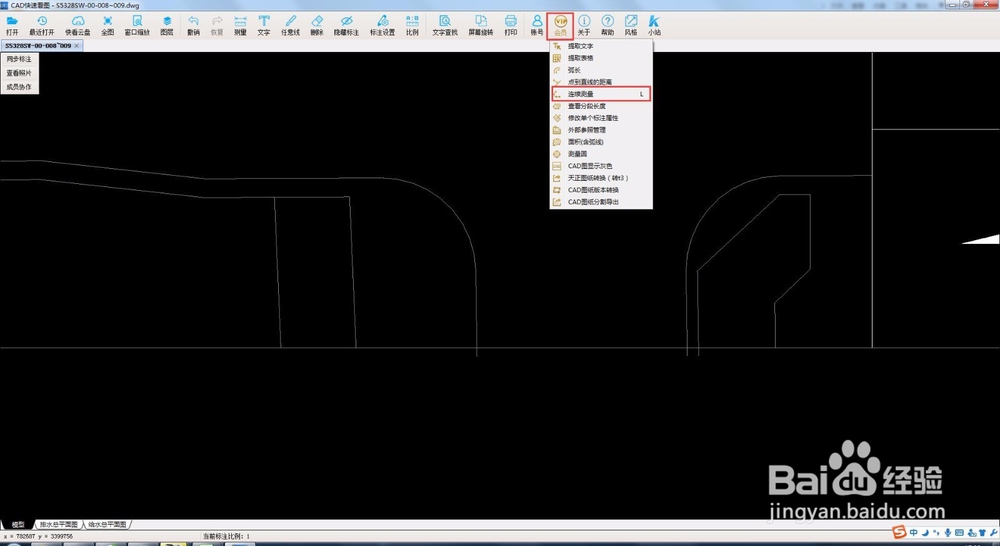Viewport: 1000px width, 546px height.
Task: Click the 同步标注 button
Action: pyautogui.click(x=19, y=59)
